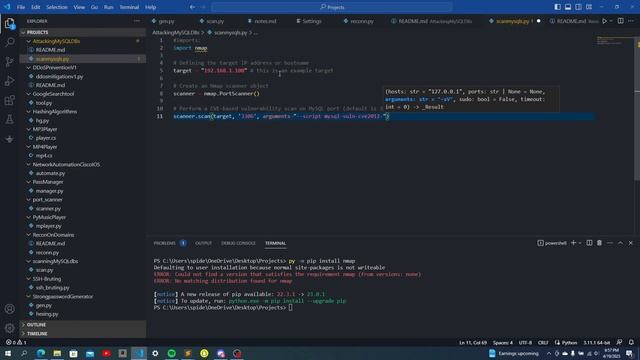Run the Python file with play button
Image resolution: width=640 pixels, height=360 pixels.
click(604, 21)
